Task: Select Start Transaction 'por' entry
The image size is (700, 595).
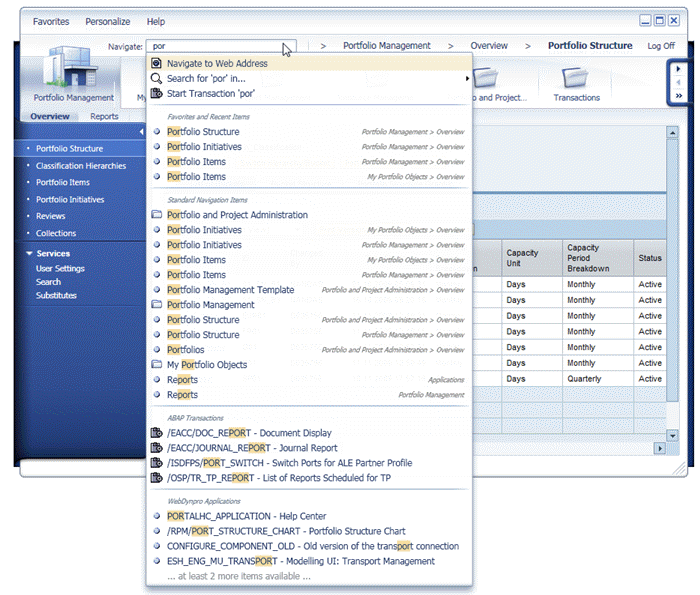Action: pos(309,93)
